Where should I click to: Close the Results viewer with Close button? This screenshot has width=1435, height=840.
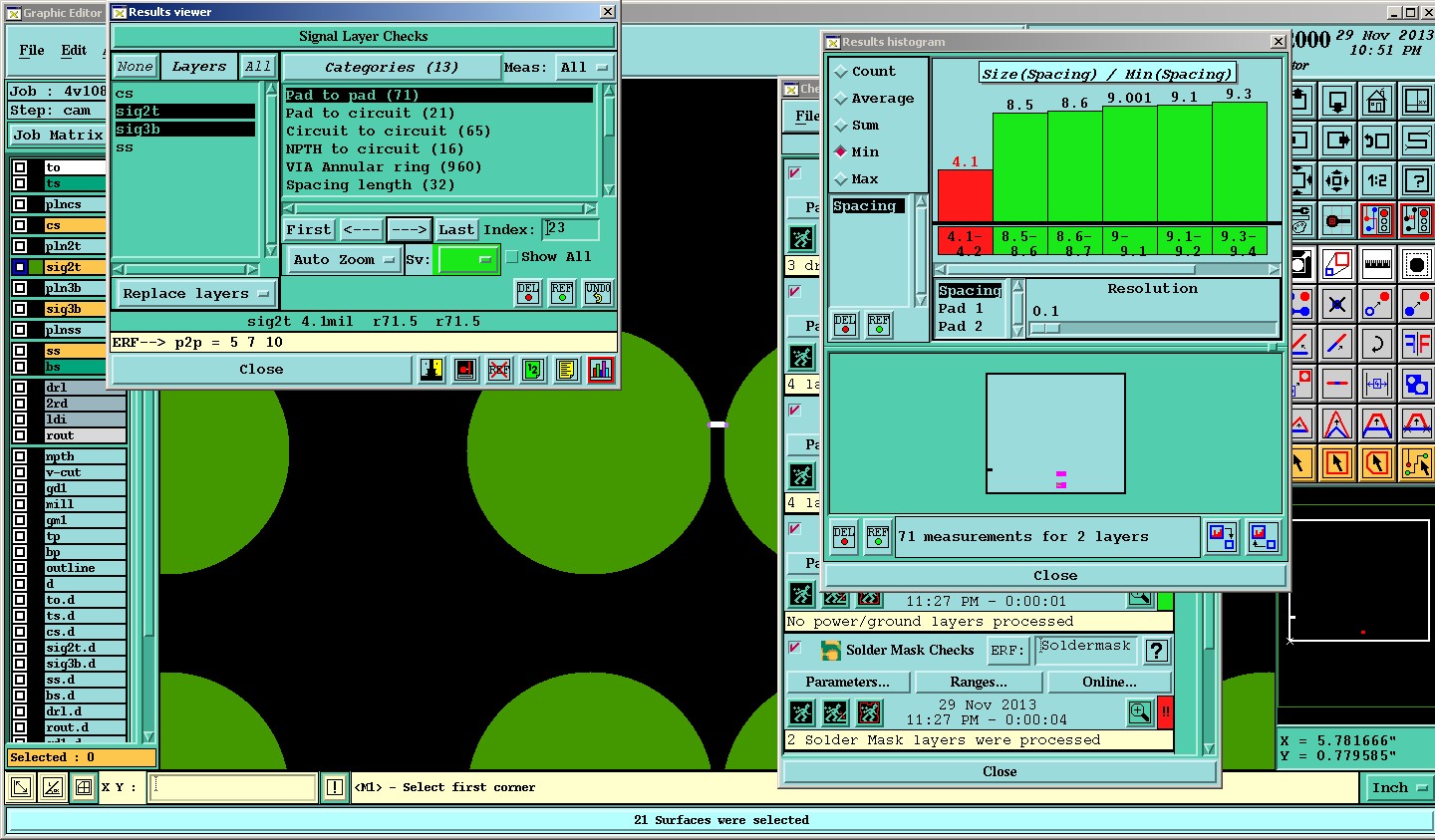coord(261,370)
